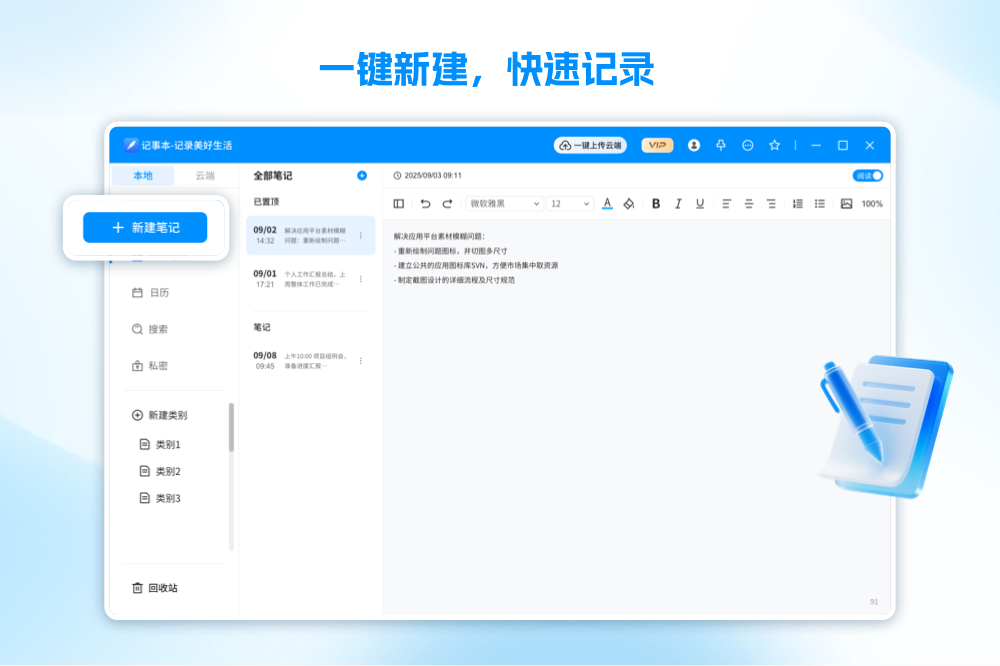The image size is (1000, 666).
Task: Click the note text line mentioning SVN
Action: click(x=476, y=265)
